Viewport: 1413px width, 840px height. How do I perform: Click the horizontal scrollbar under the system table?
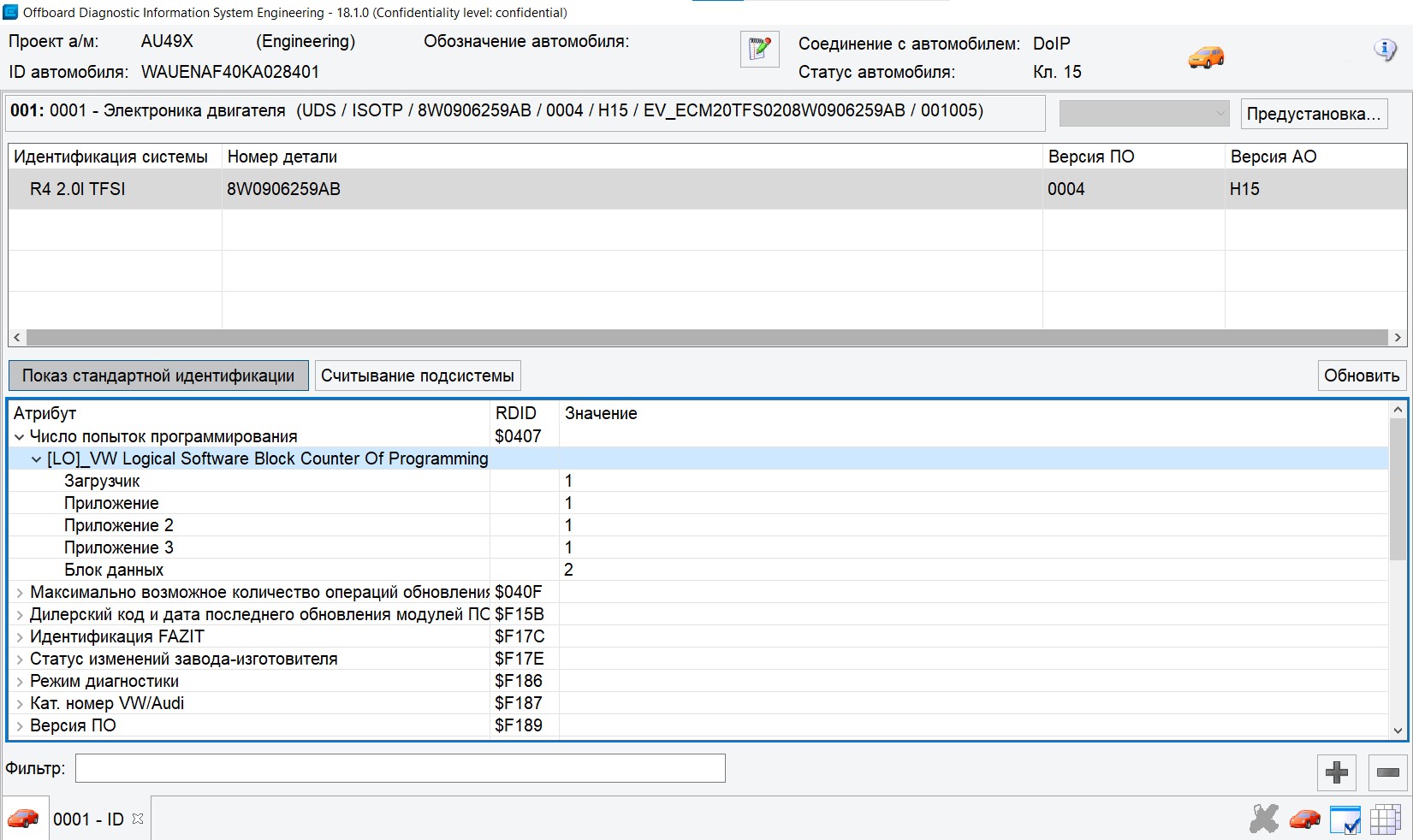pyautogui.click(x=706, y=338)
